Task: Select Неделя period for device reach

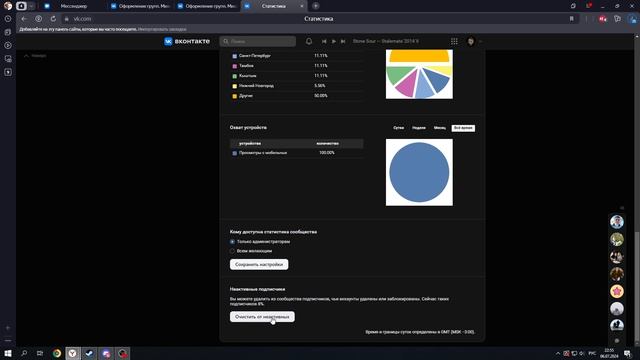Action: (x=419, y=128)
